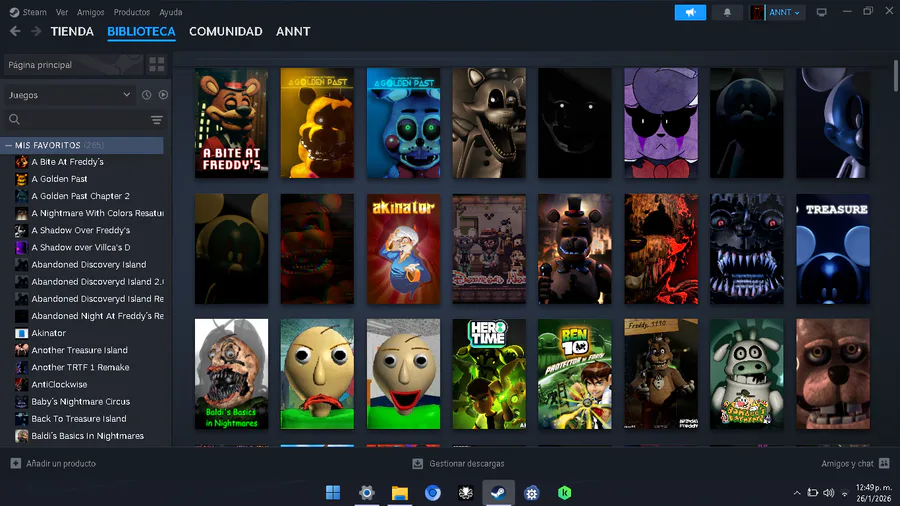The height and width of the screenshot is (506, 900).
Task: Open the purple bear sunglasses cover
Action: (661, 123)
